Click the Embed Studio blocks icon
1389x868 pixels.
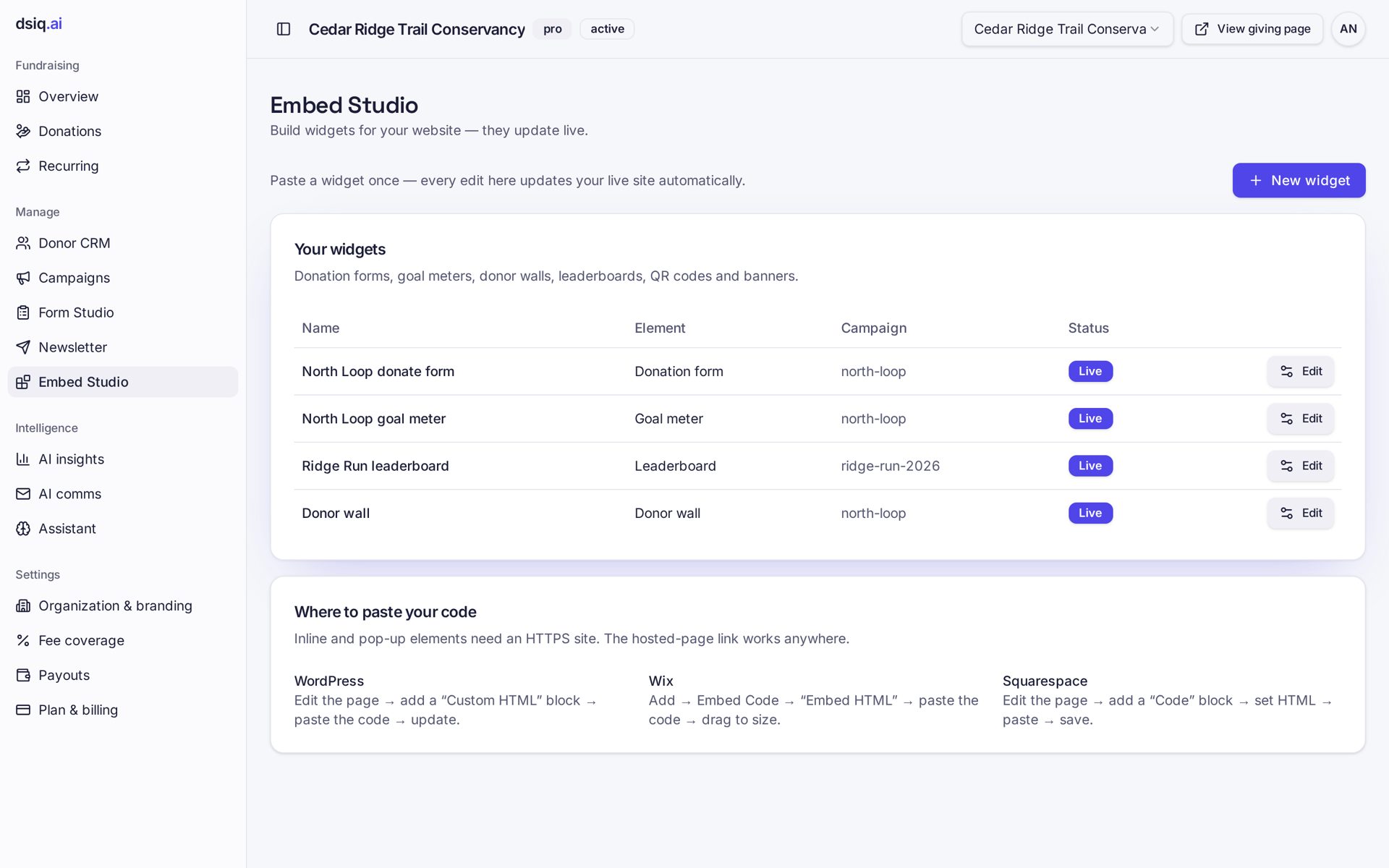[x=23, y=382]
